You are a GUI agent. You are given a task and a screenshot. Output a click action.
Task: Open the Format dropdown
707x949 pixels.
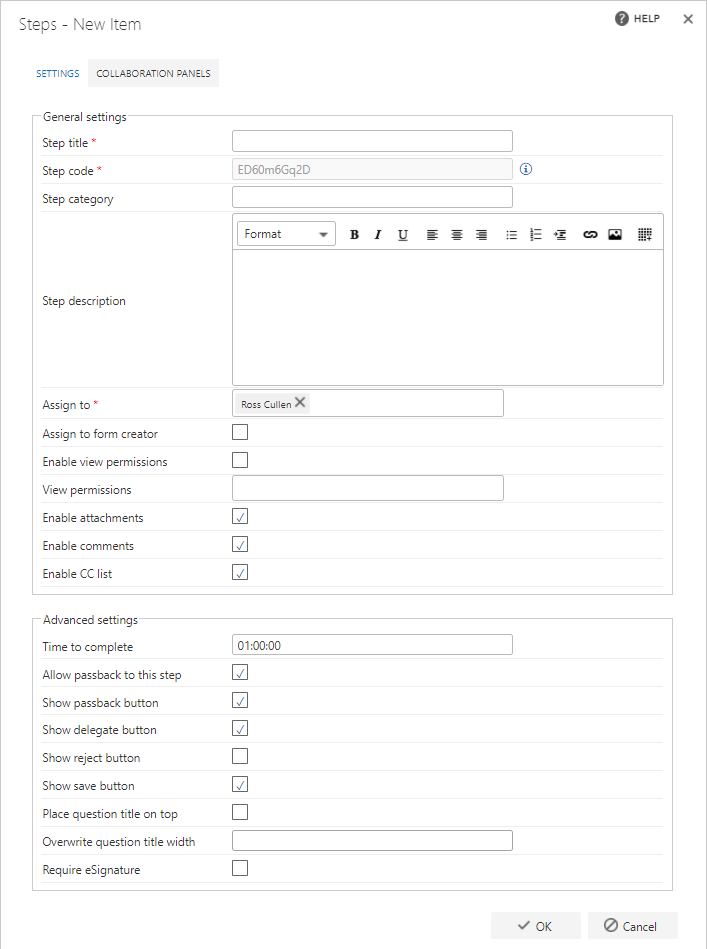coord(286,234)
